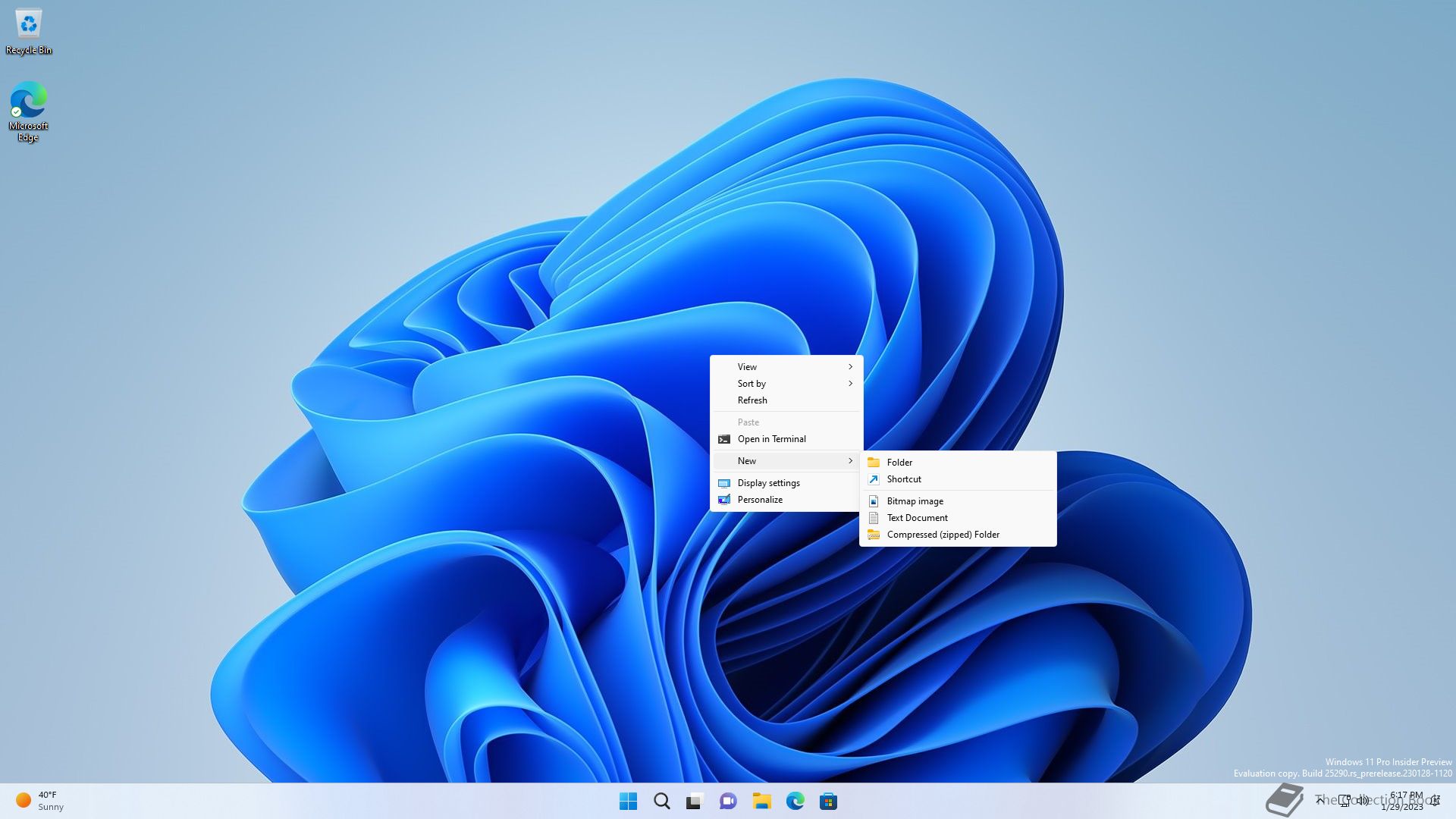The width and height of the screenshot is (1456, 819).
Task: Open the Start menu from the taskbar
Action: click(628, 801)
